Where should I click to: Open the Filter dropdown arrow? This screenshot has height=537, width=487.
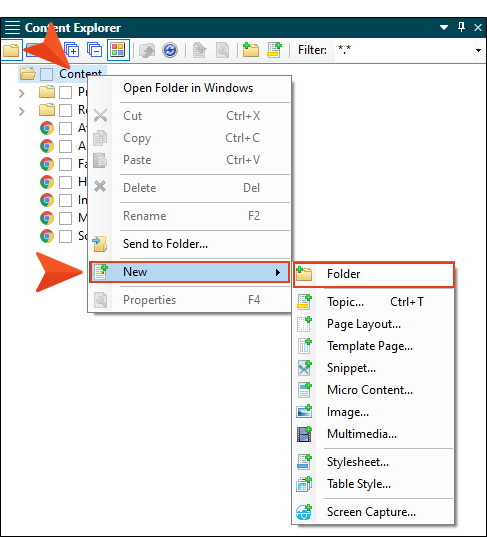(478, 50)
